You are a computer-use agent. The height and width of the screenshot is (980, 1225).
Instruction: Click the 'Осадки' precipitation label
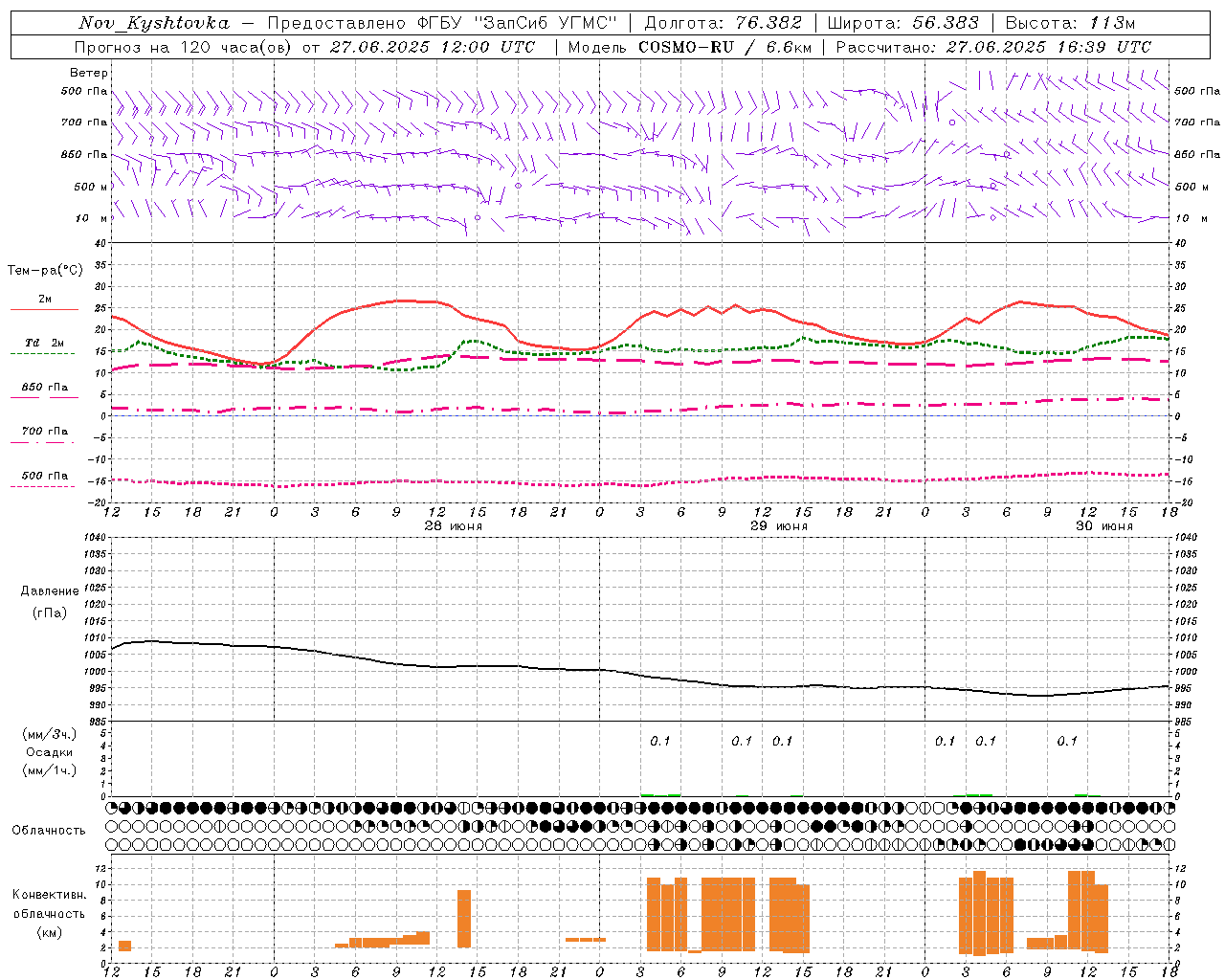(50, 752)
